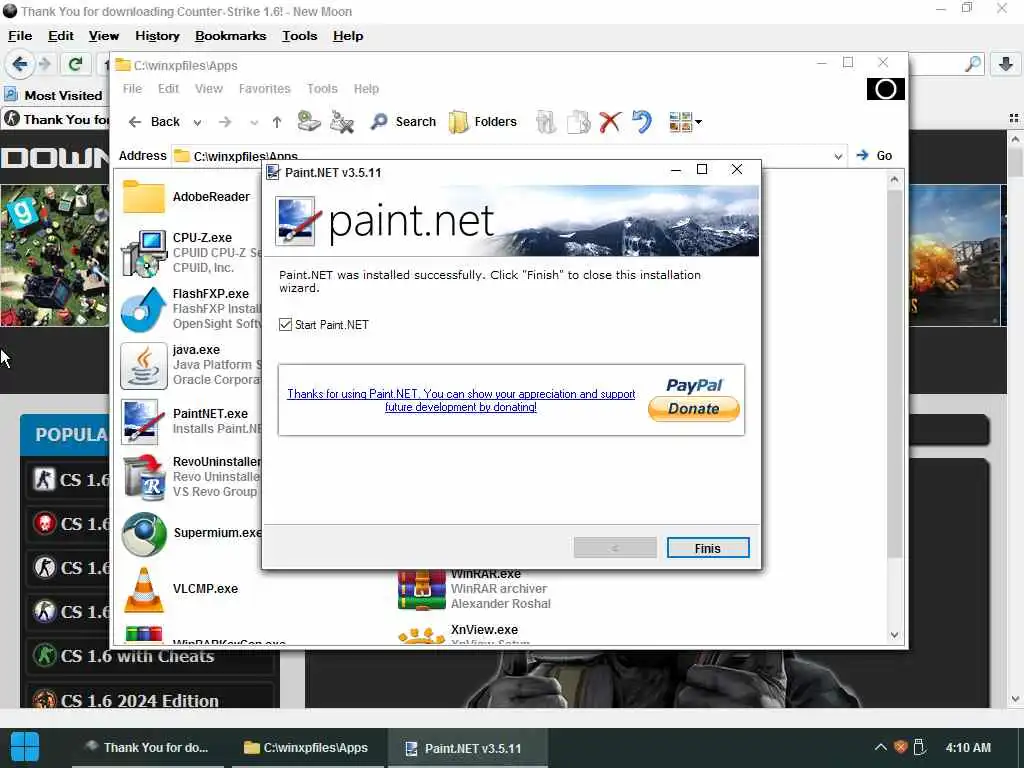Click the Finish button in Paint.NET installer

click(708, 548)
